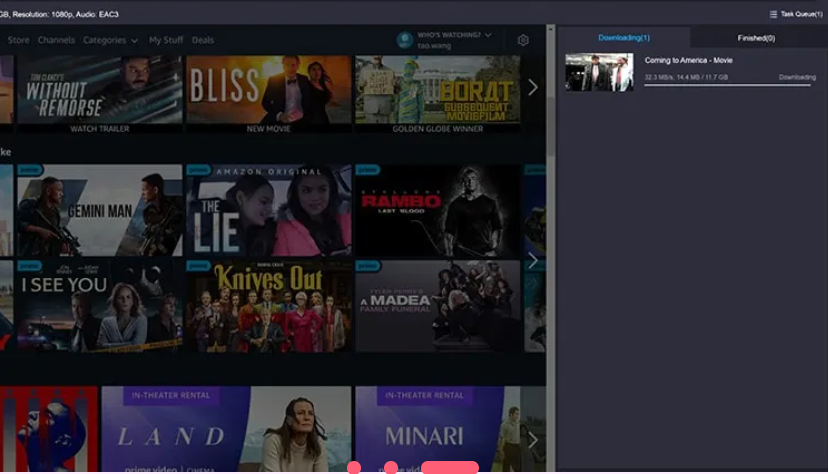This screenshot has height=474, width=828.
Task: Open the Minari in-theater rental card
Action: pyautogui.click(x=438, y=429)
